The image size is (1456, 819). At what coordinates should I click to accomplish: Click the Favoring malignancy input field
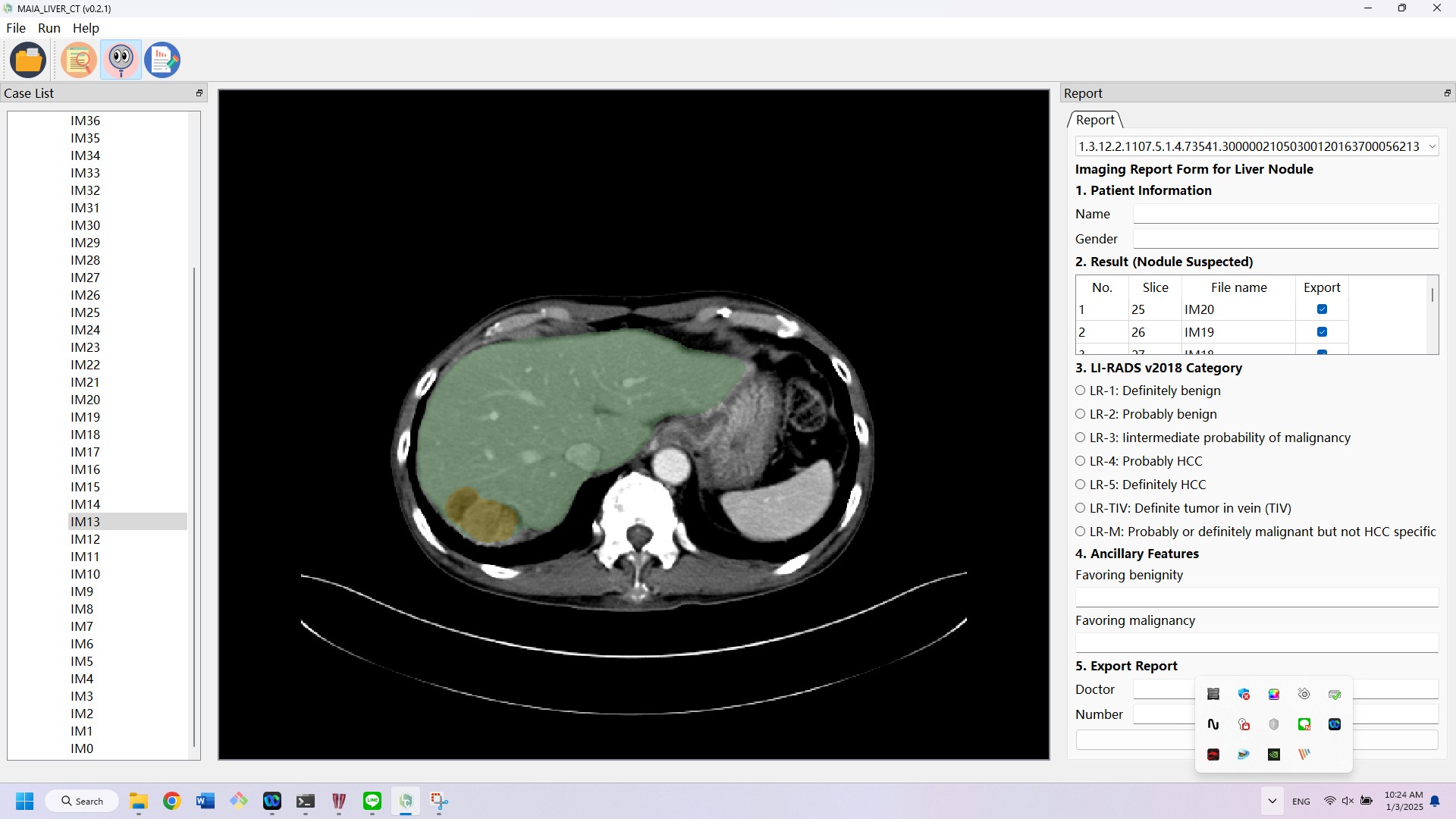[1257, 643]
